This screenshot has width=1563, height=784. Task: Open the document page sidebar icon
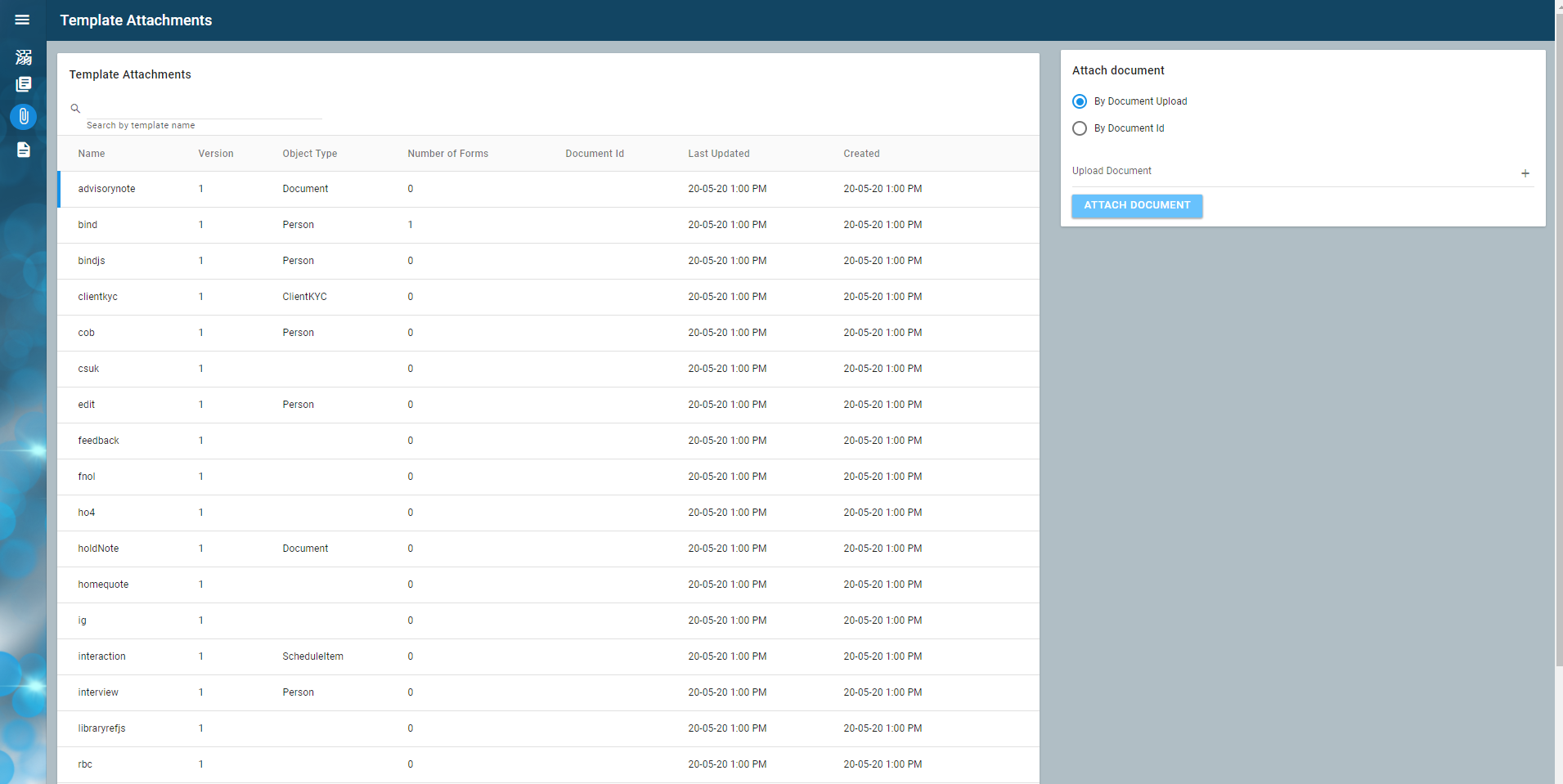coord(24,150)
